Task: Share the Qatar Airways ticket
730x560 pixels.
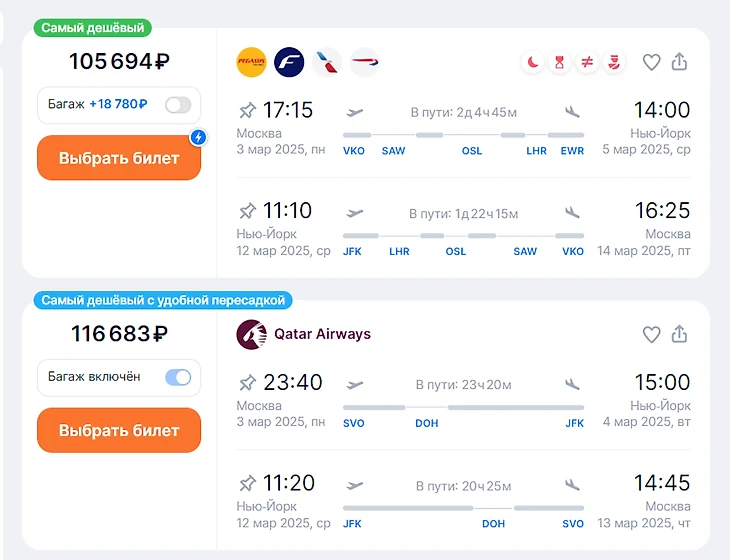Action: point(680,334)
